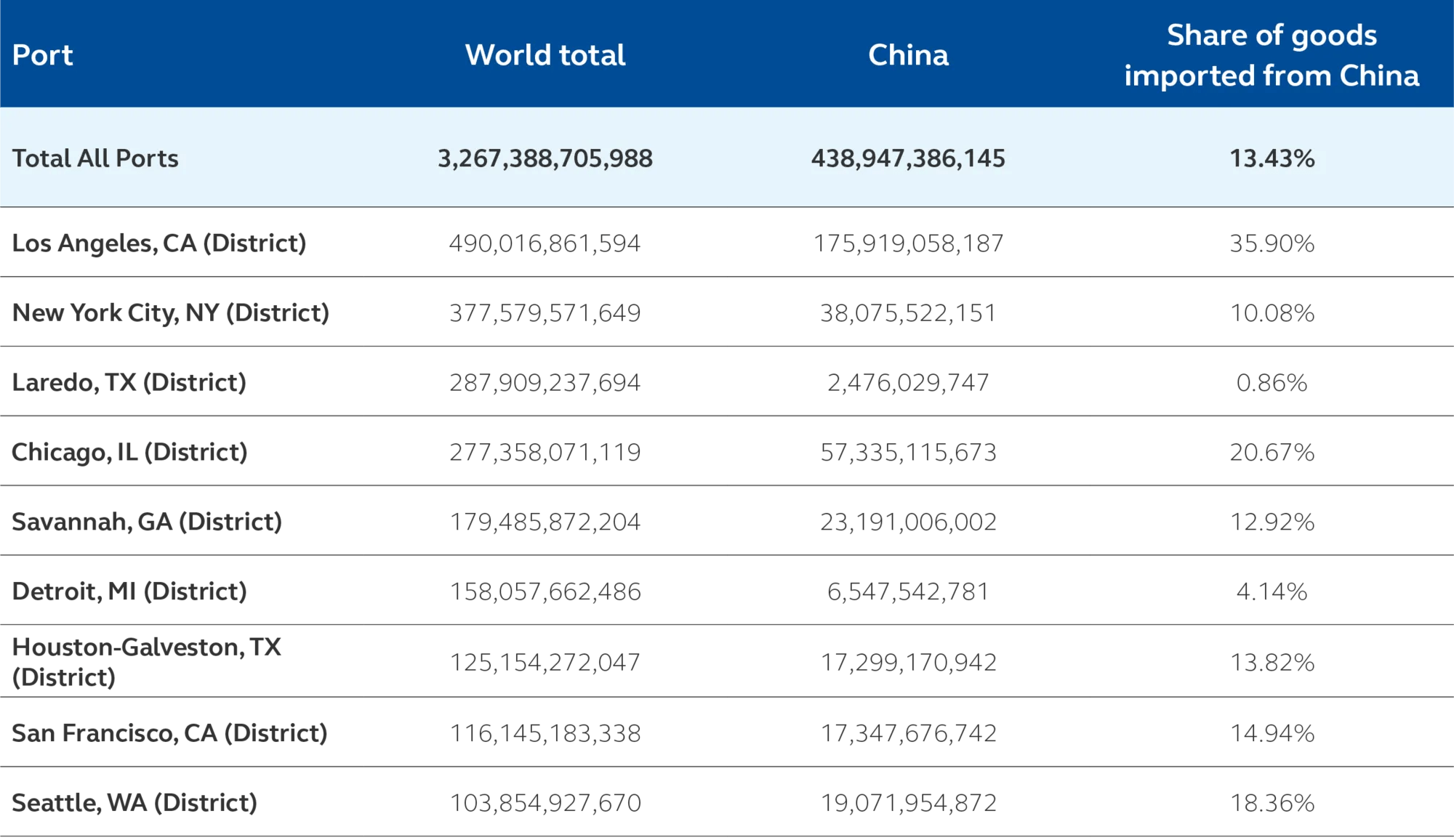Select the 'Savannah, GA (District)' row label
Image resolution: width=1454 pixels, height=840 pixels.
click(147, 522)
